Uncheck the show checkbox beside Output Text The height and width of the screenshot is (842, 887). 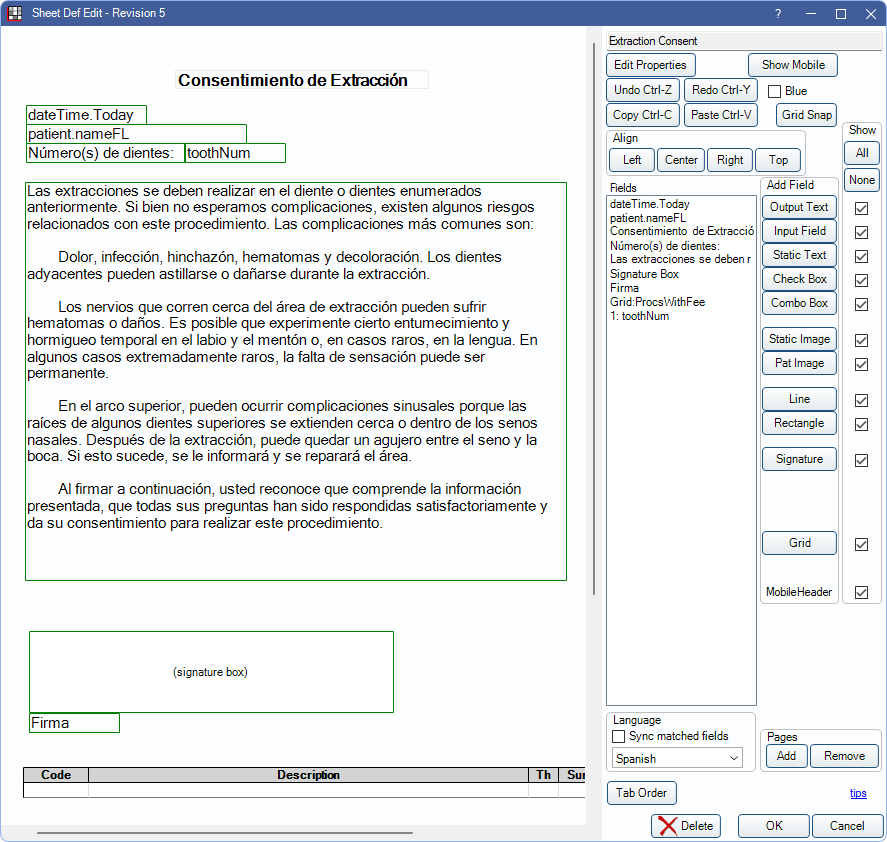click(x=861, y=208)
